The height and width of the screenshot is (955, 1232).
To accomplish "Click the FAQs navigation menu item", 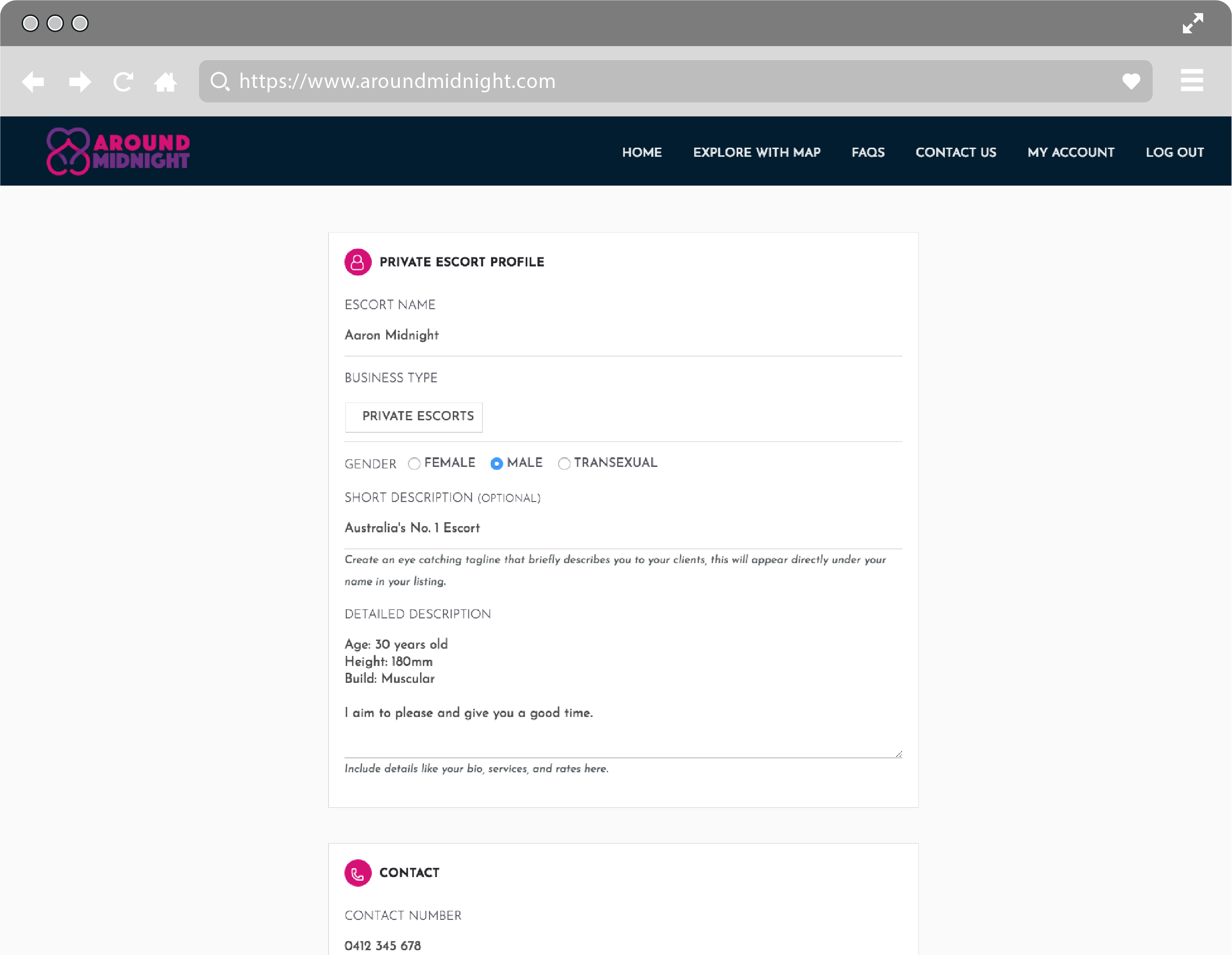I will (868, 153).
